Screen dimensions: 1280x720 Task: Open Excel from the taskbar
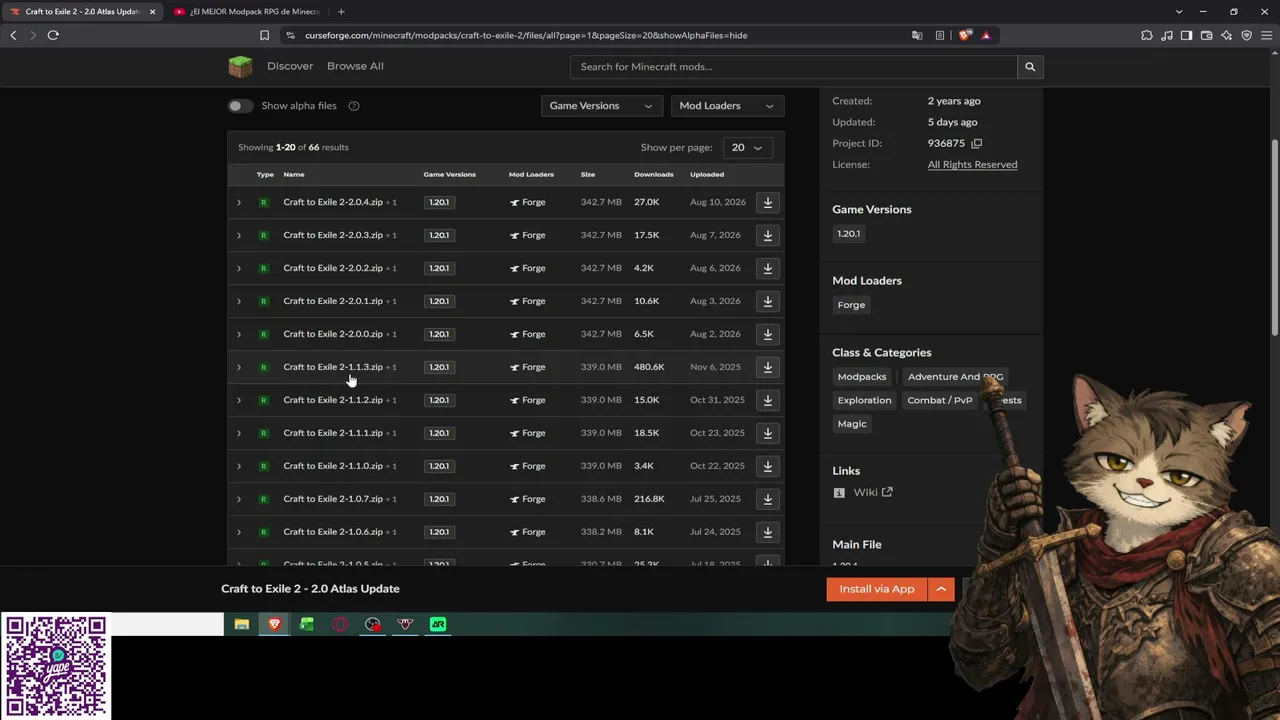point(307,624)
